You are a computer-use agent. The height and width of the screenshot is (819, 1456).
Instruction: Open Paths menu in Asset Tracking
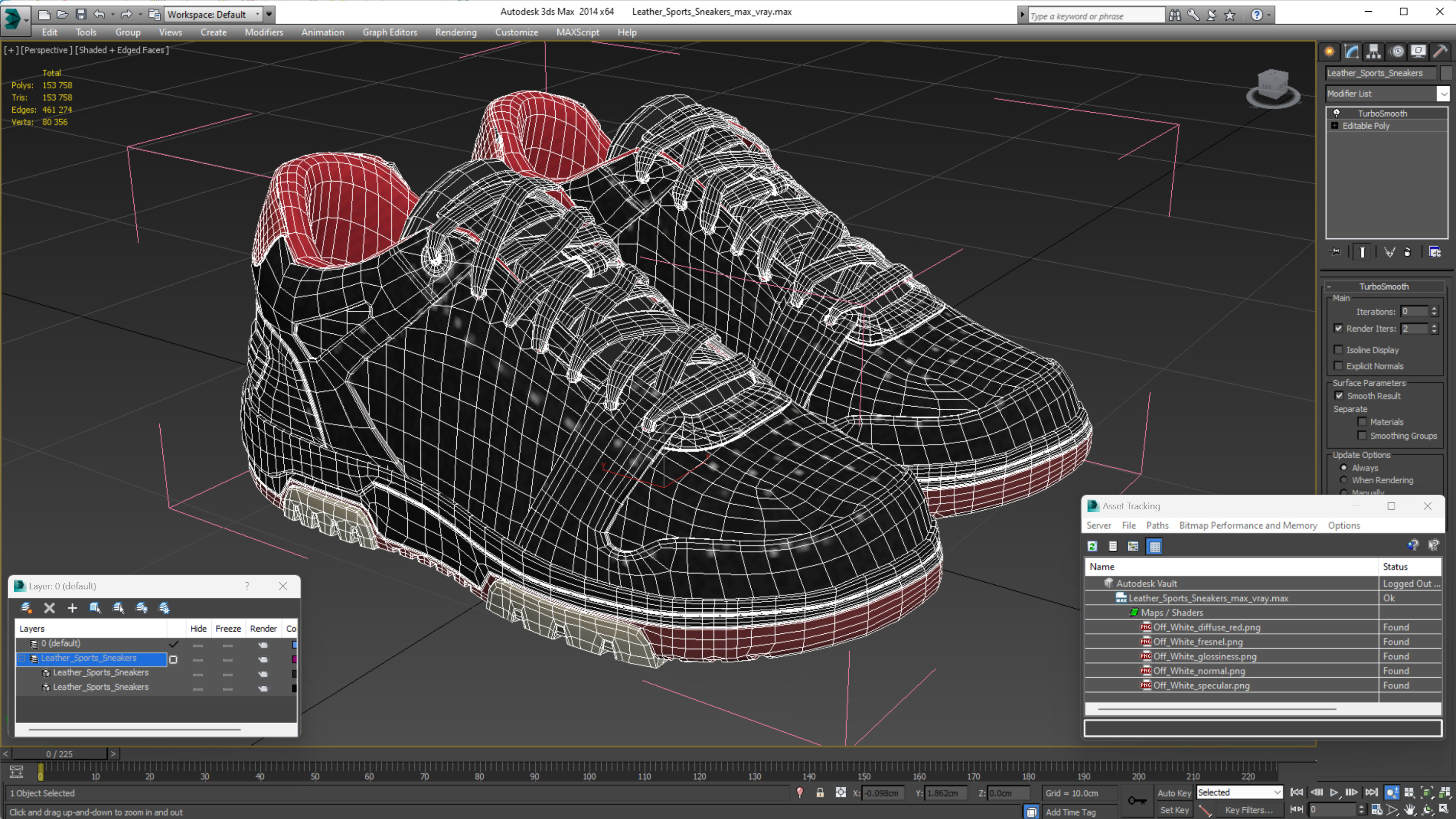coord(1157,525)
